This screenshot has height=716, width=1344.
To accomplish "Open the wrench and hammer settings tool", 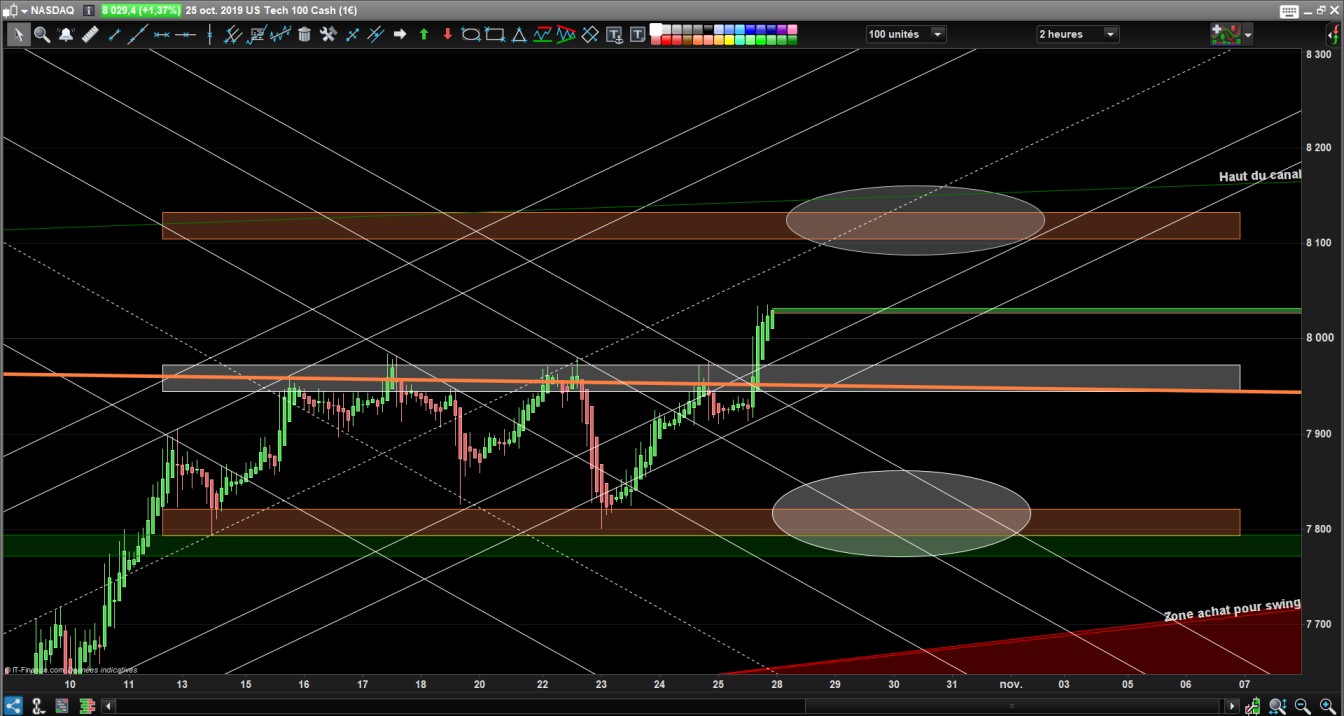I will pos(328,34).
